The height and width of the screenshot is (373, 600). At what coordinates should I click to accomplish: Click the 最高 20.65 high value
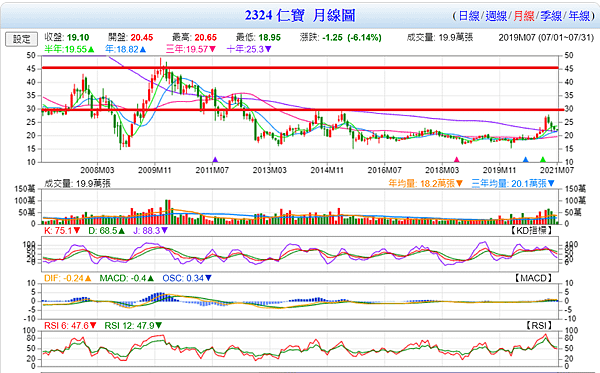point(194,37)
